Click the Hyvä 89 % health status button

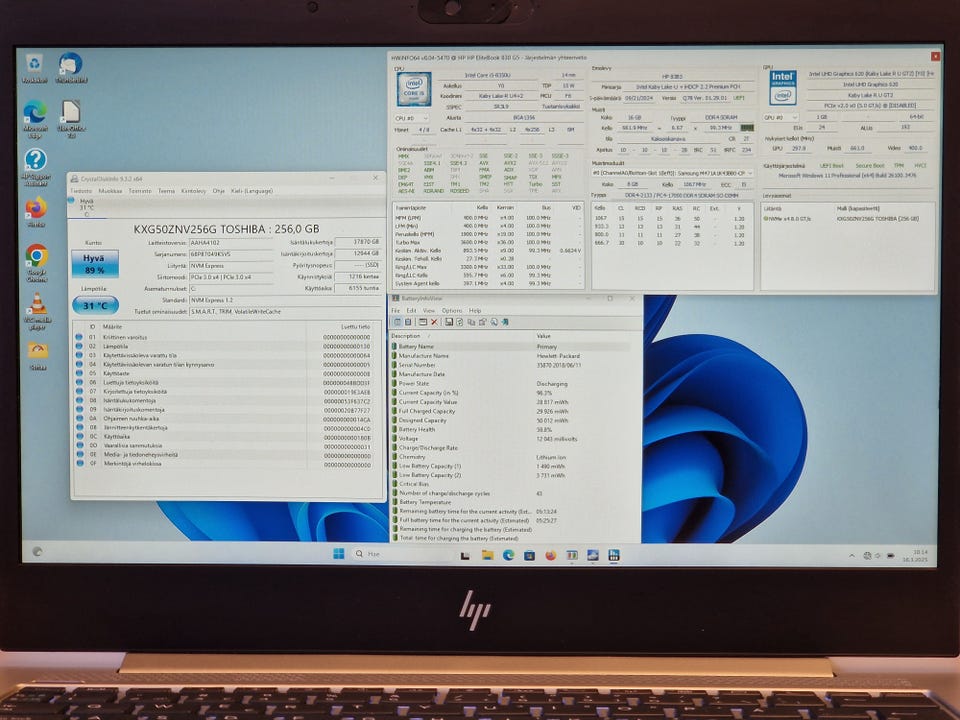click(x=94, y=264)
